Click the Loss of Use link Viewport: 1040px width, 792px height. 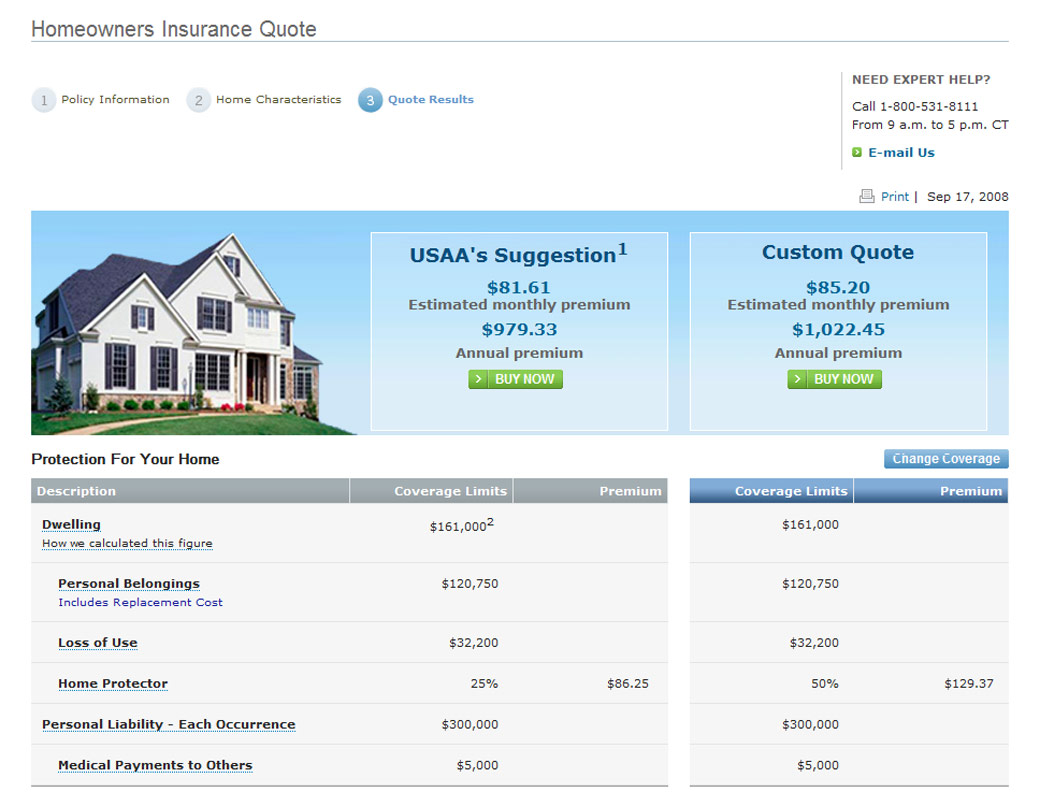[98, 643]
